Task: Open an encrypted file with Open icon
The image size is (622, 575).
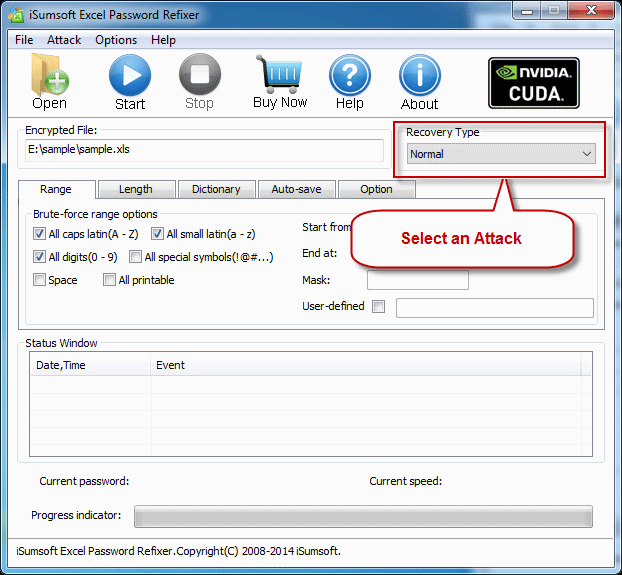Action: pyautogui.click(x=50, y=81)
